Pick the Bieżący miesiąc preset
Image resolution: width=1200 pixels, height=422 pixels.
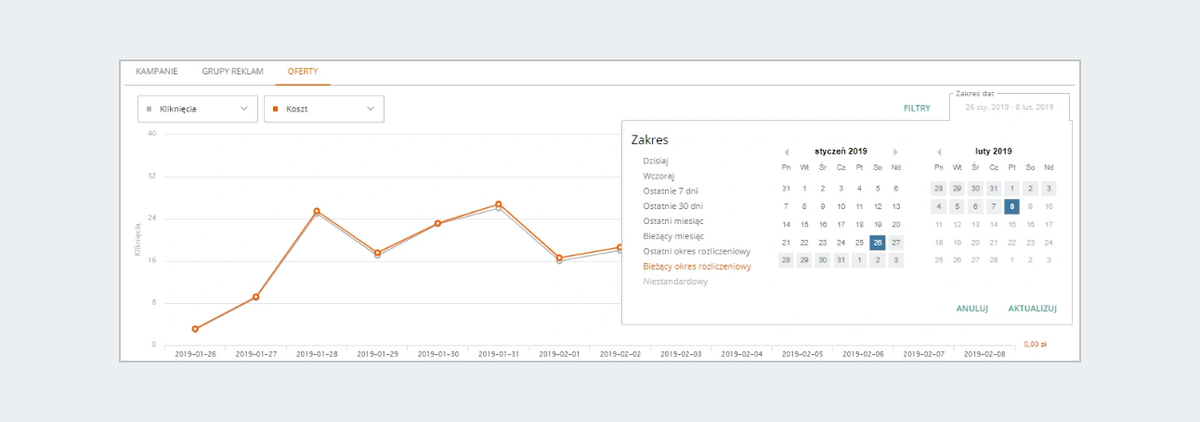click(673, 236)
